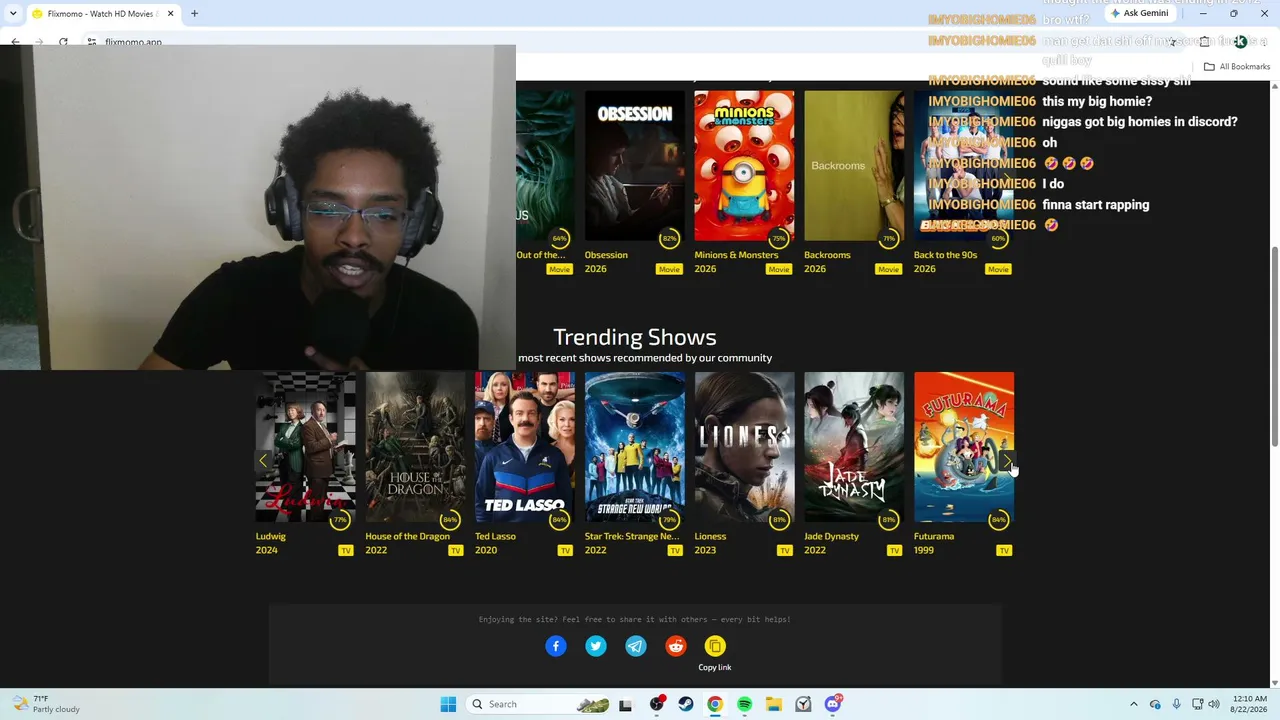Go back in browser history

[15, 42]
